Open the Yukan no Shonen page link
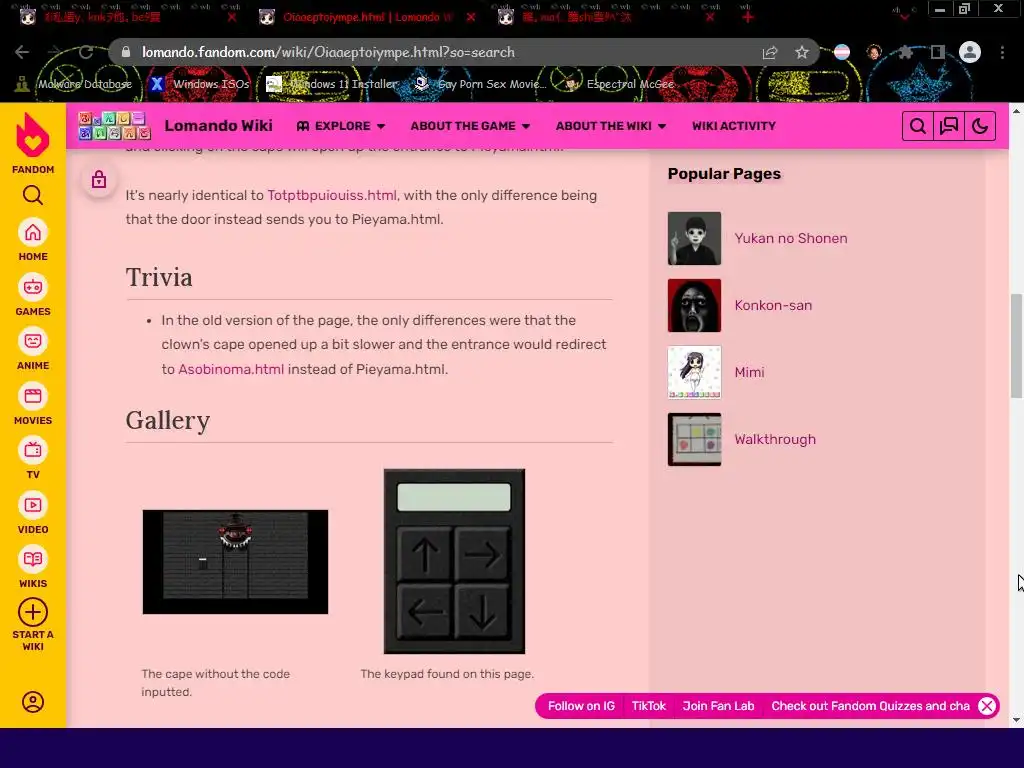Viewport: 1024px width, 768px height. (791, 238)
